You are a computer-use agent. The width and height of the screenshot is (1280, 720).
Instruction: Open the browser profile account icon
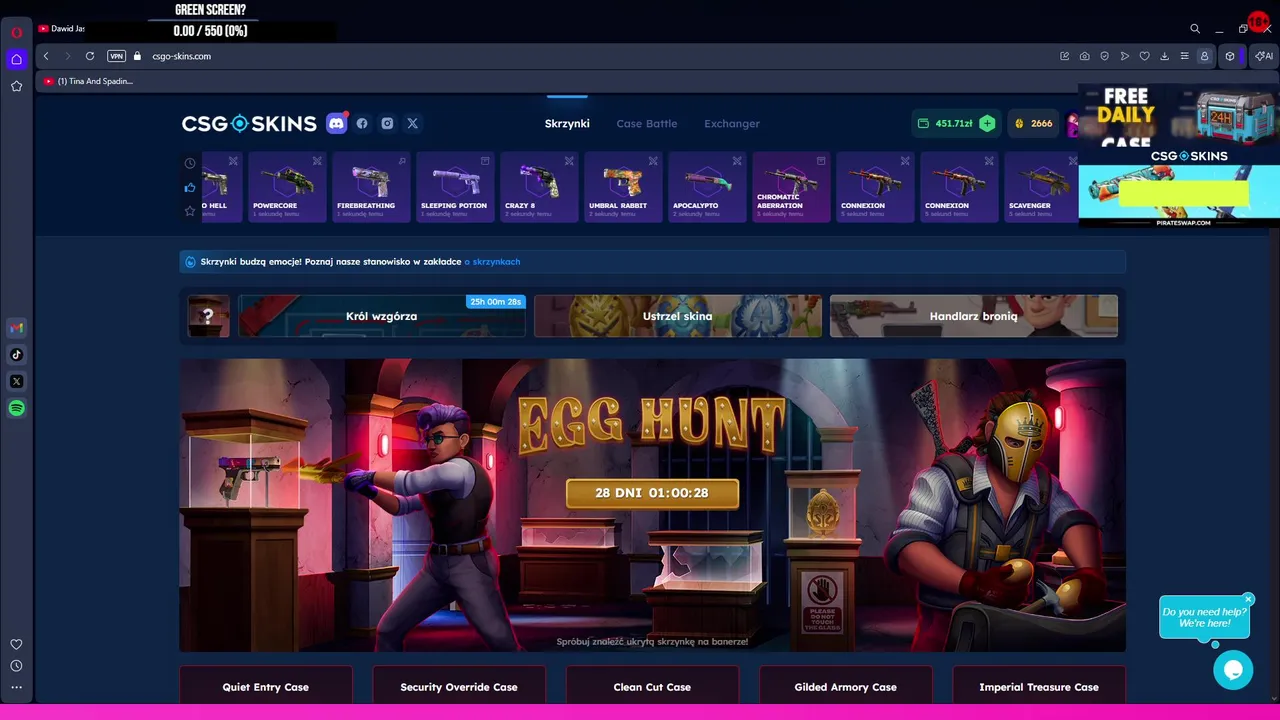[1205, 56]
